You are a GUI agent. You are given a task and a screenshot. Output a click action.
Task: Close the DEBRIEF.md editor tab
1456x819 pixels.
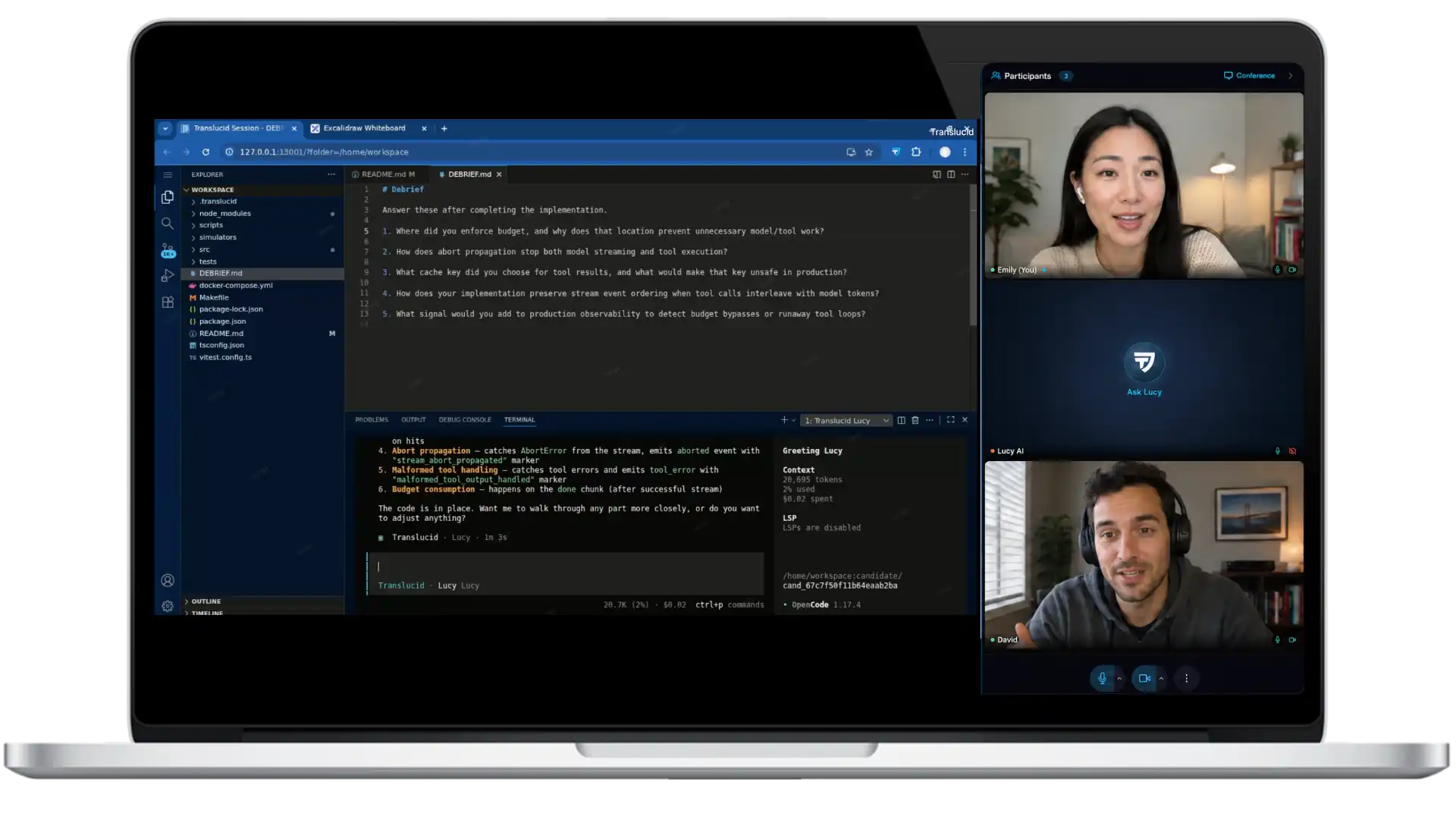pos(499,174)
